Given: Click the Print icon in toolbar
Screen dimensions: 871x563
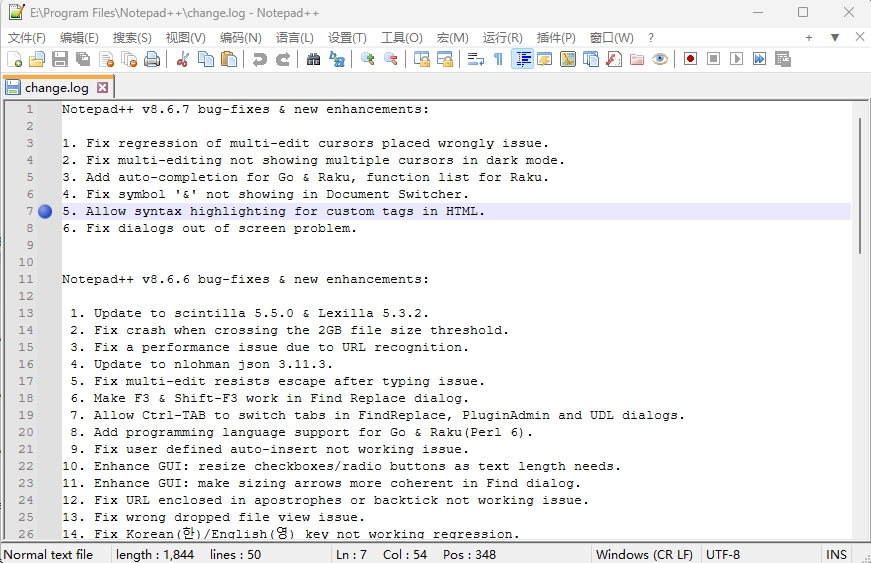Looking at the screenshot, I should click(x=152, y=60).
